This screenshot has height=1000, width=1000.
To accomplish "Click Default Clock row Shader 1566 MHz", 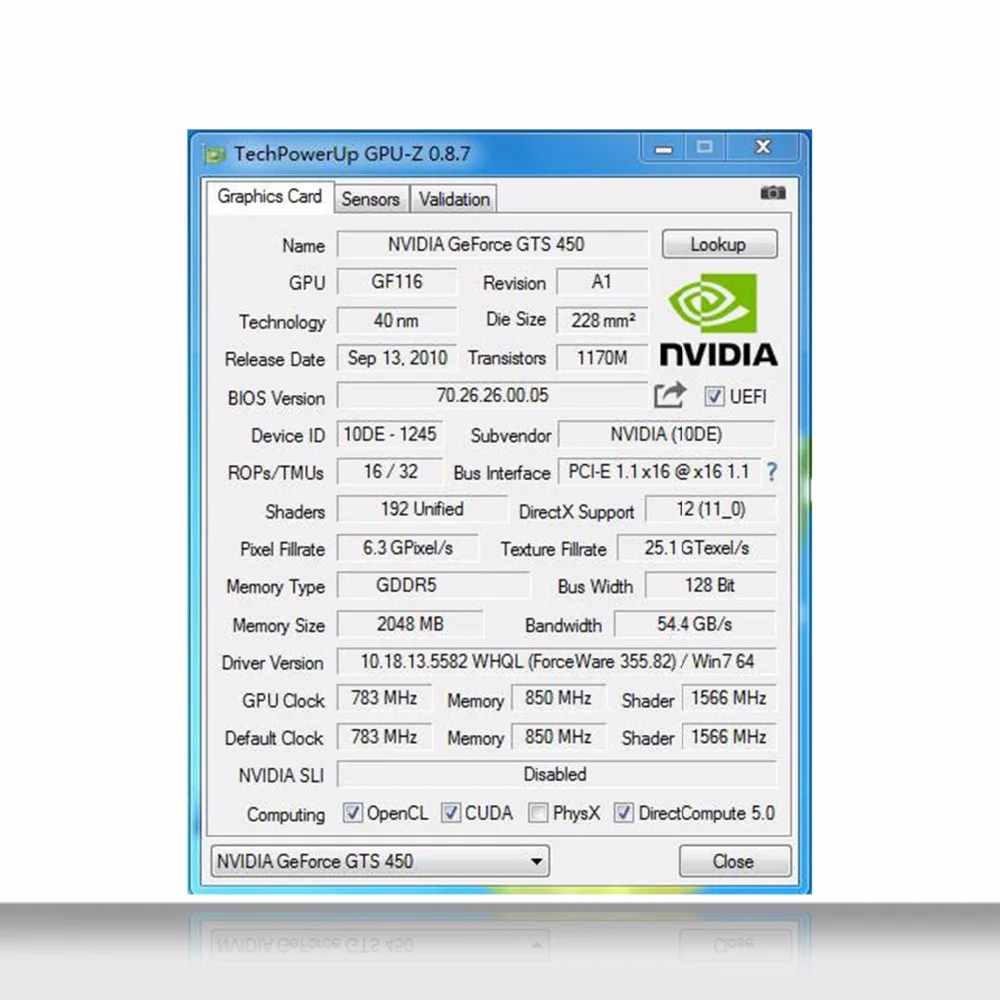I will 729,737.
